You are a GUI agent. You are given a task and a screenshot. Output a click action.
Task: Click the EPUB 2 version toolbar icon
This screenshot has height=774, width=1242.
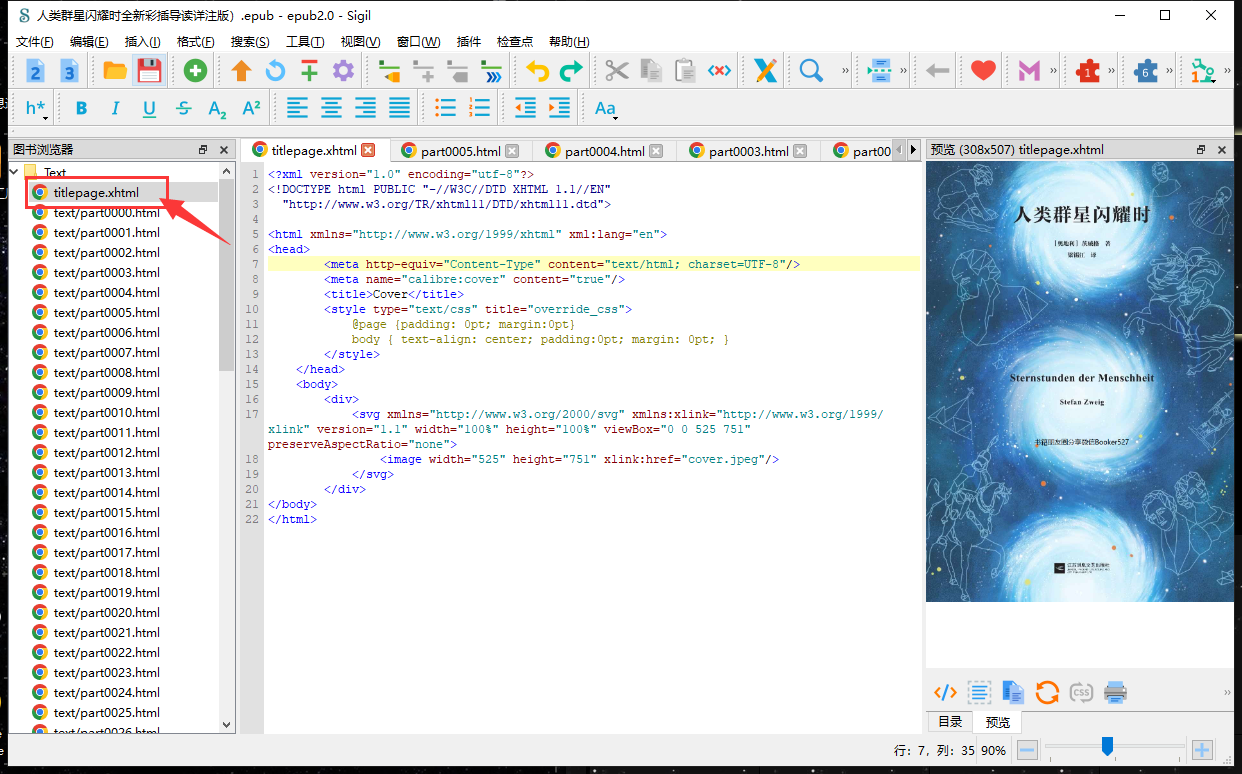(35, 71)
